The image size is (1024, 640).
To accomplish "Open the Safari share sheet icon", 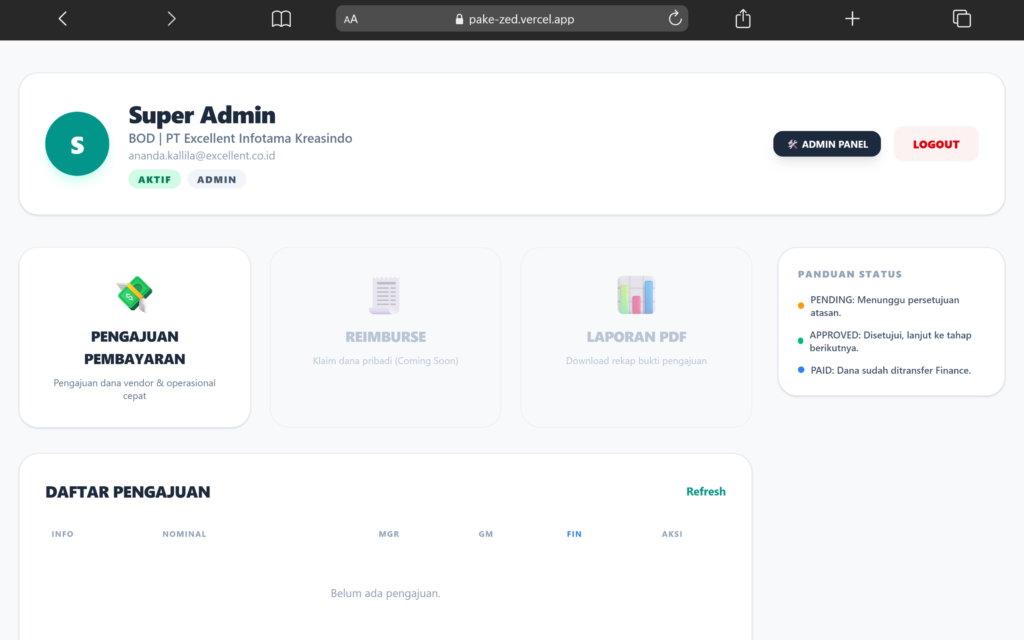I will click(x=743, y=19).
